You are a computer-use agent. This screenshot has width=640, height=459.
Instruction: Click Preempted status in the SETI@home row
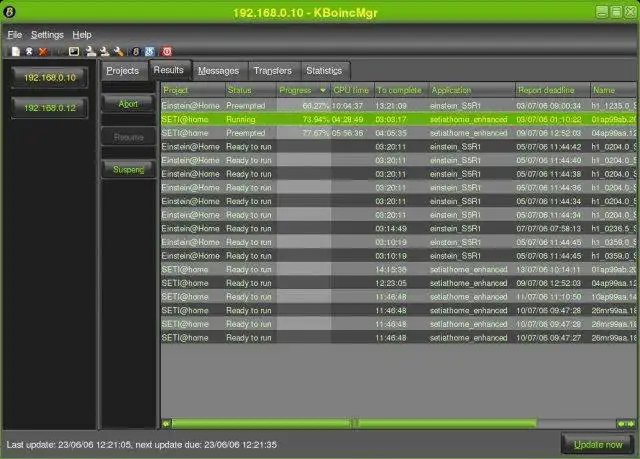(251, 133)
